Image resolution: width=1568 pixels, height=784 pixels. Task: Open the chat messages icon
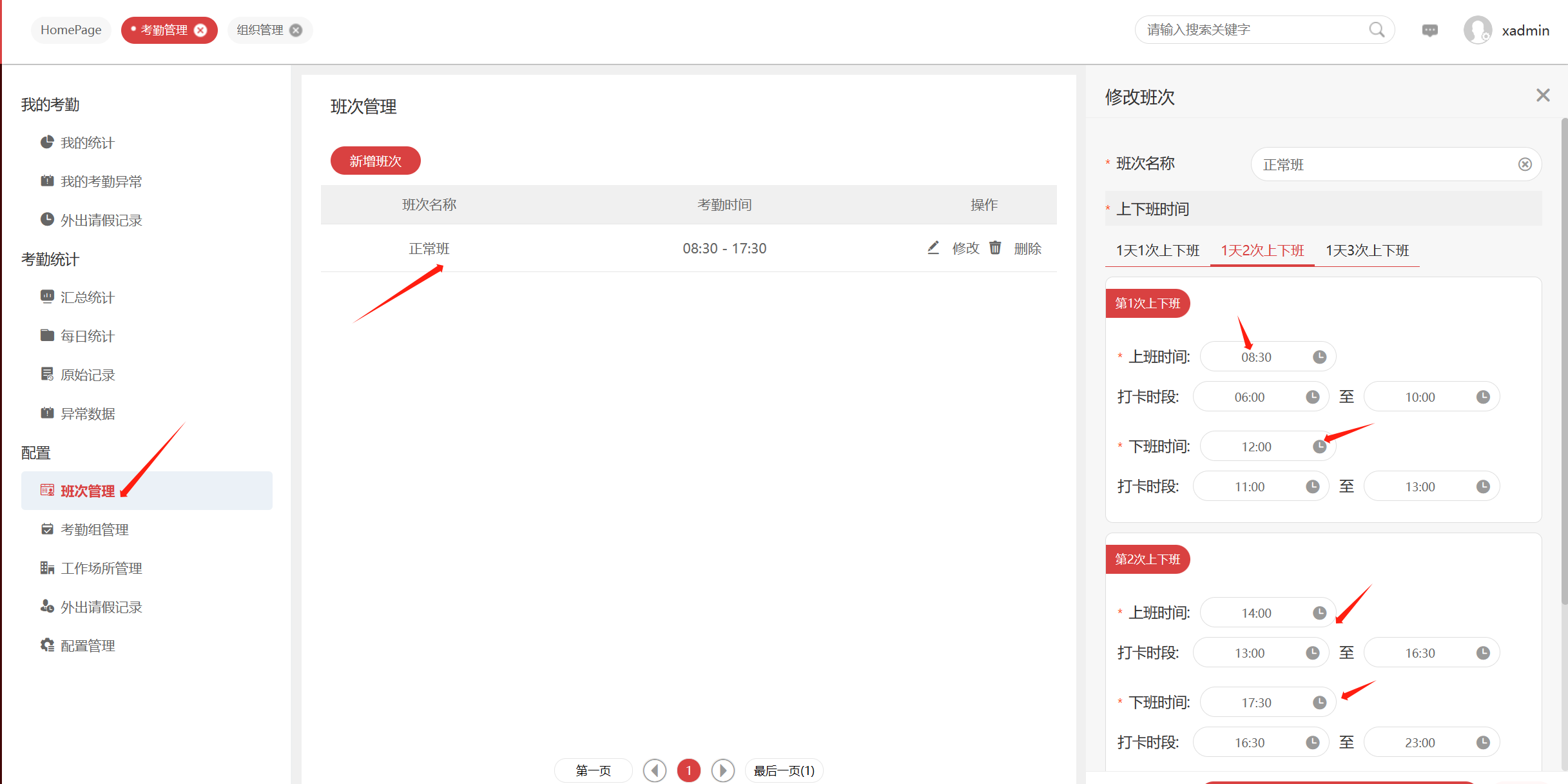(x=1429, y=30)
